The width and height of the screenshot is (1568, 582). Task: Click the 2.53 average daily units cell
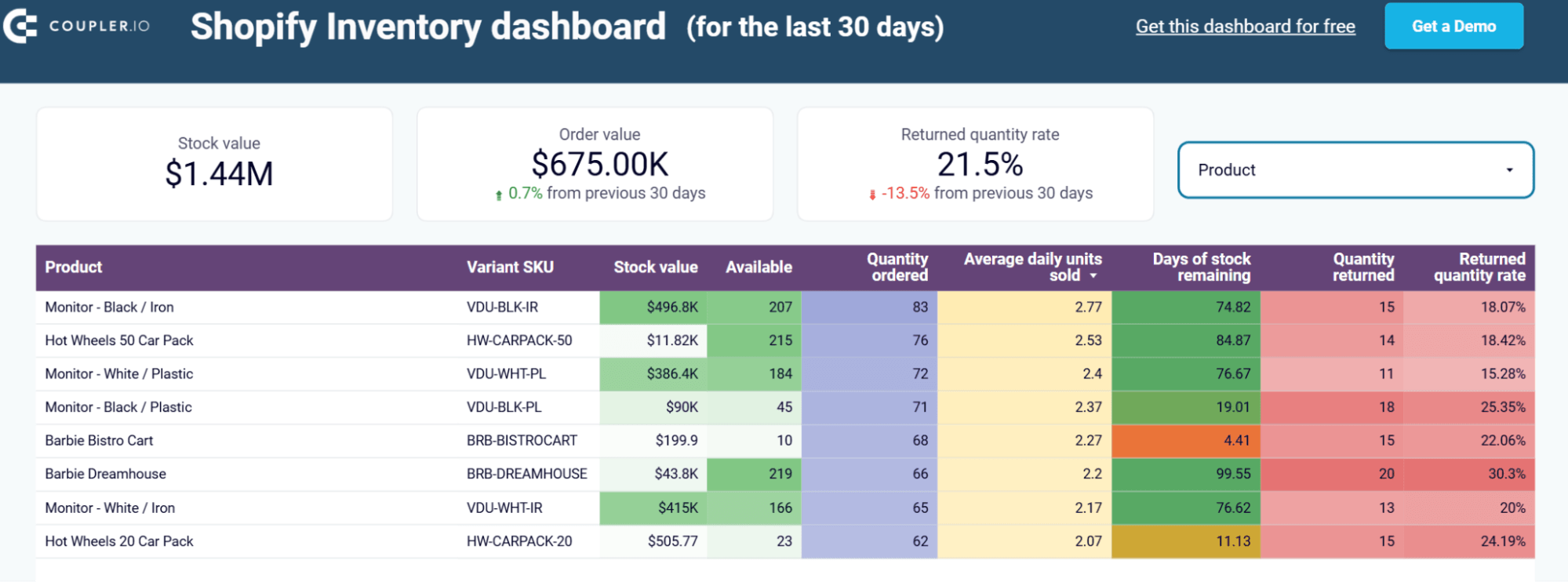click(1024, 340)
